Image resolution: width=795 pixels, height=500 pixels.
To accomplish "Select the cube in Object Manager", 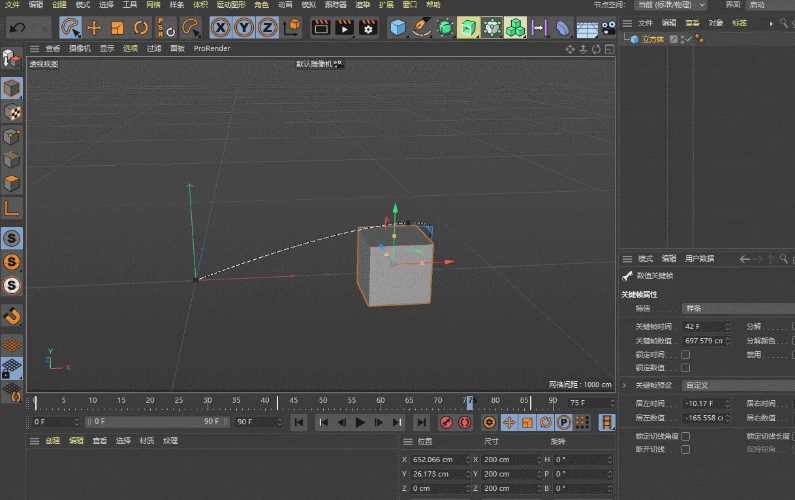I will (x=652, y=39).
